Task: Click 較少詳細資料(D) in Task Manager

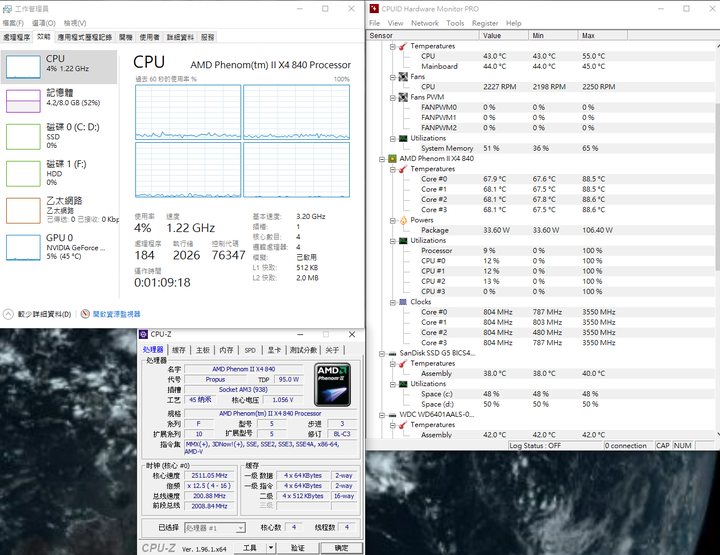Action: tap(45, 314)
